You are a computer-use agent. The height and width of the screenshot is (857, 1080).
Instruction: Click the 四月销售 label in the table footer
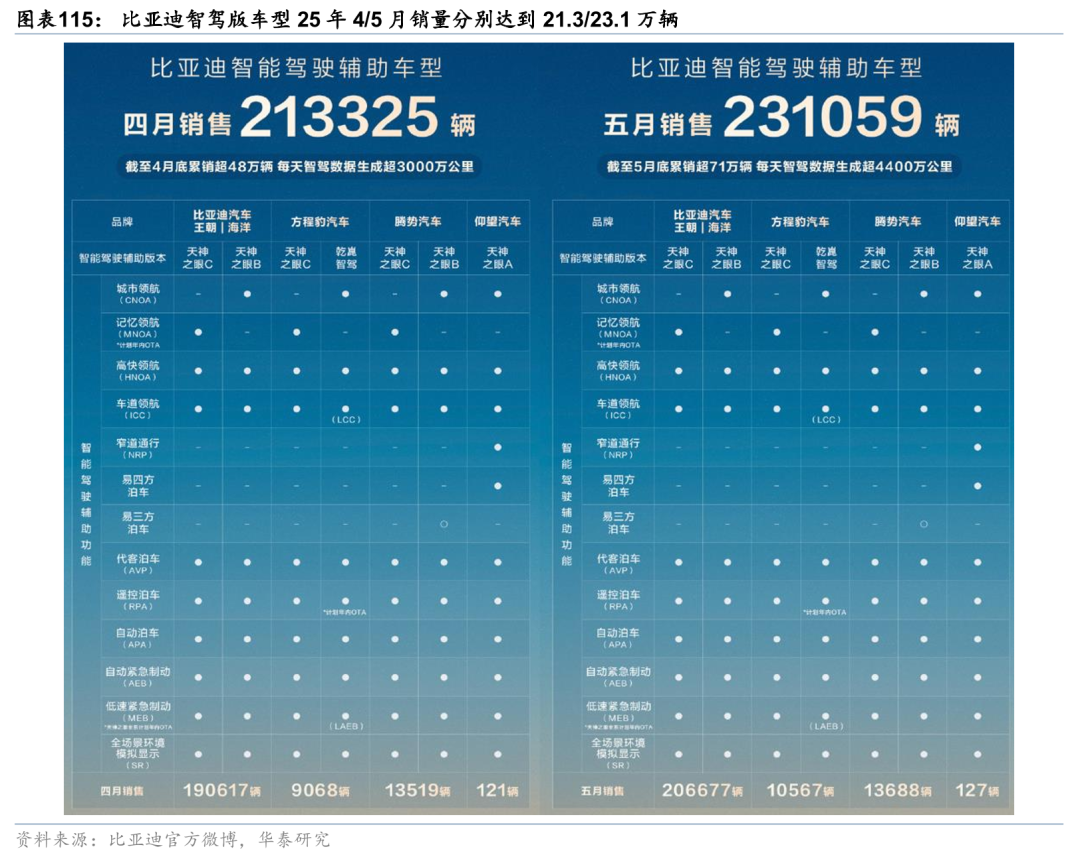(122, 791)
